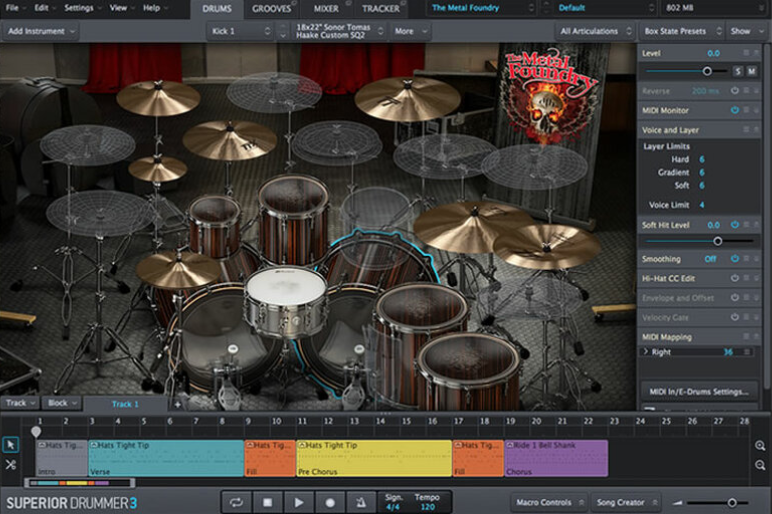Select the Track 1 tab
The height and width of the screenshot is (514, 772).
[125, 404]
